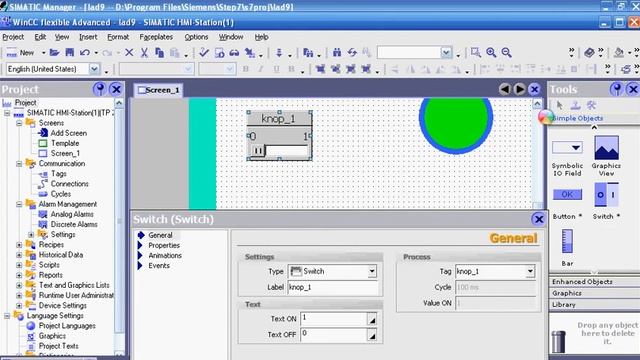The width and height of the screenshot is (640, 360).
Task: Collapse the Alarm Management folder
Action: [19, 204]
